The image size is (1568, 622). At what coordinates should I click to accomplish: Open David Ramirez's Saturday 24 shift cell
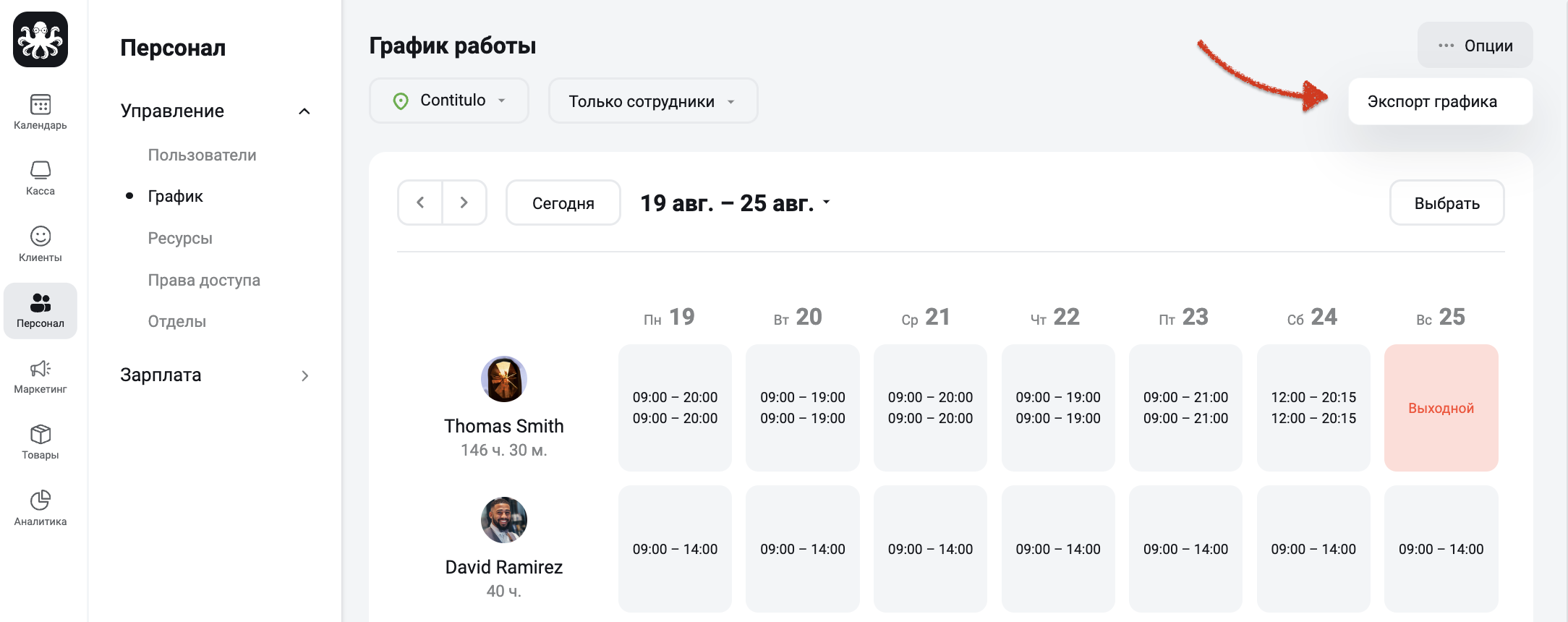tap(1313, 549)
